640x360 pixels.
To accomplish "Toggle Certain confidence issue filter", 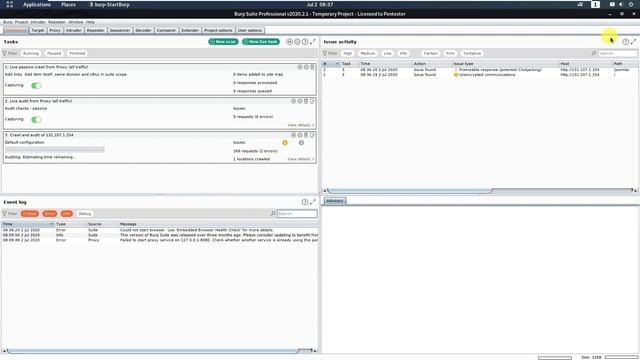I will (430, 53).
